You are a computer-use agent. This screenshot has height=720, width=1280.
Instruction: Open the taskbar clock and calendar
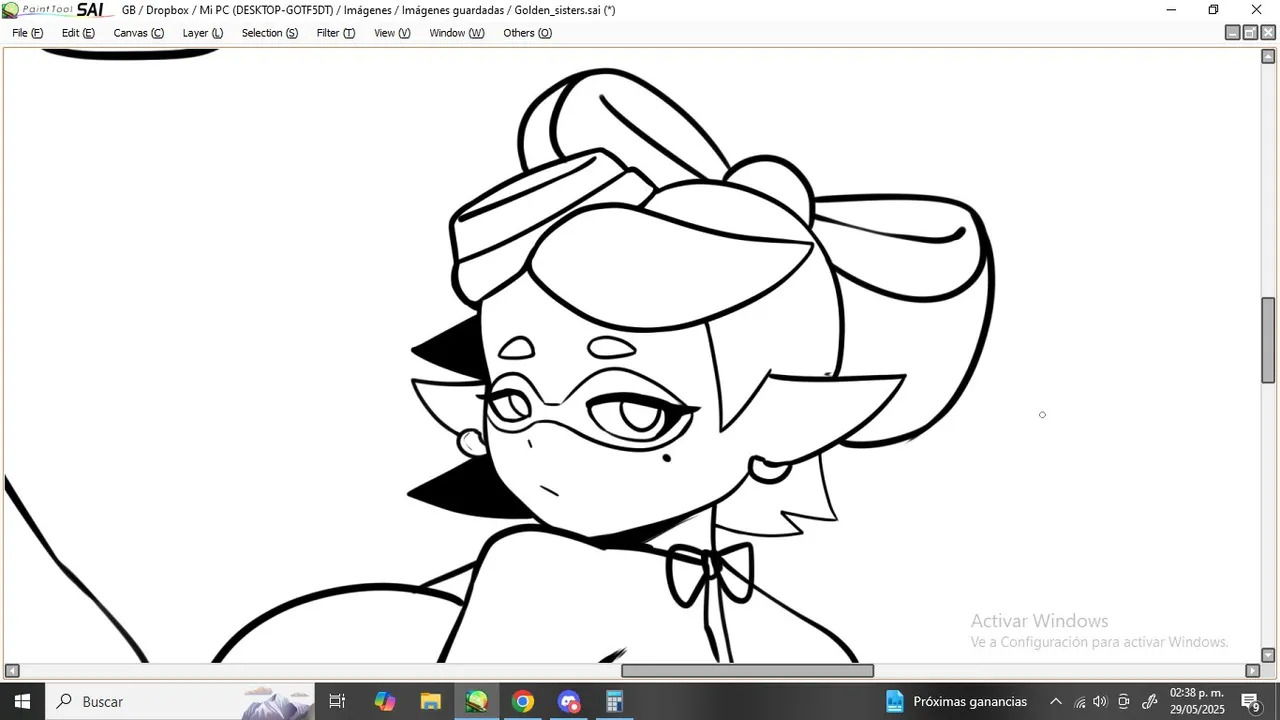1197,702
